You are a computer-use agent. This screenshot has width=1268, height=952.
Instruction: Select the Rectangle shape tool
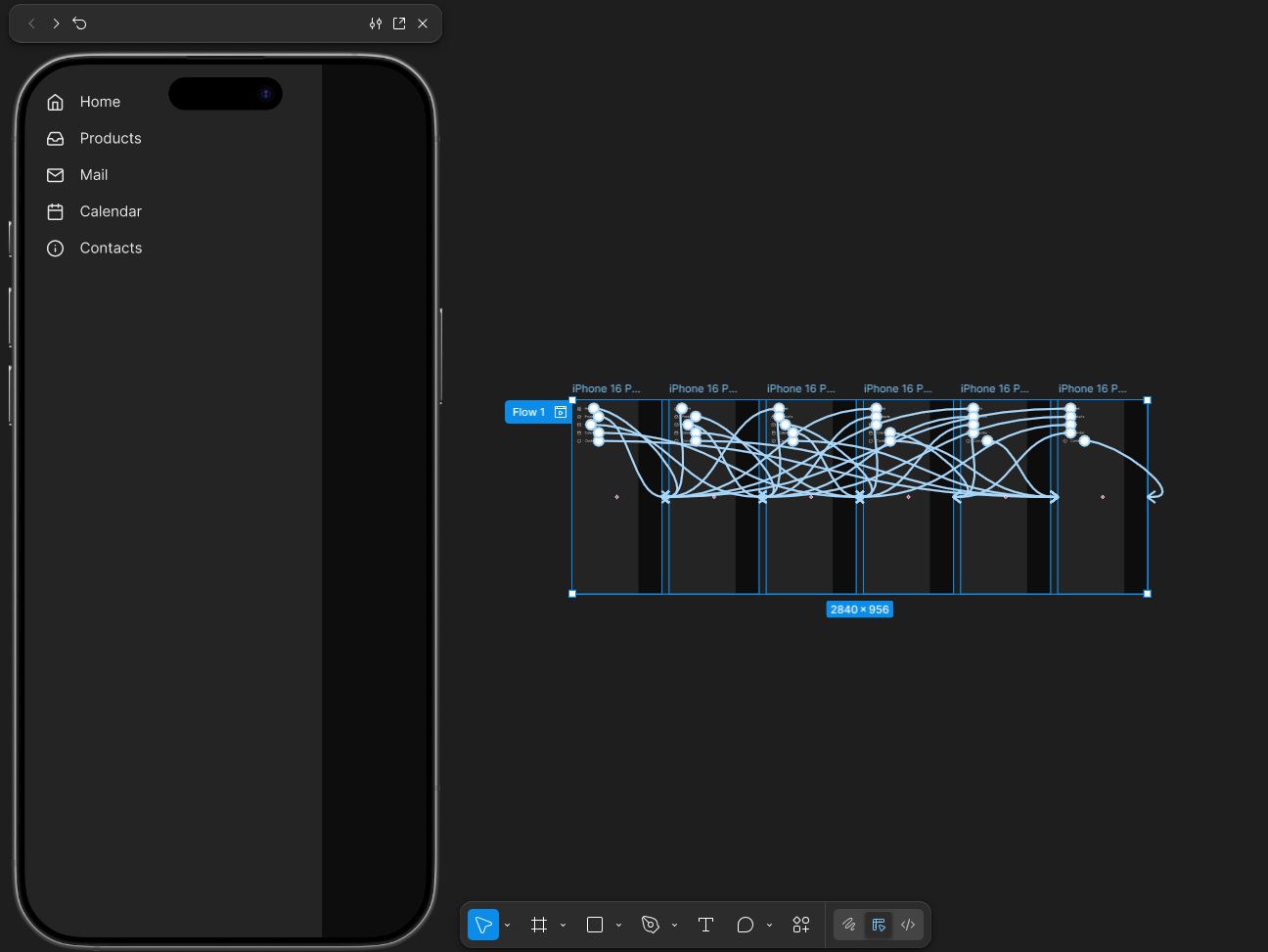coord(595,925)
